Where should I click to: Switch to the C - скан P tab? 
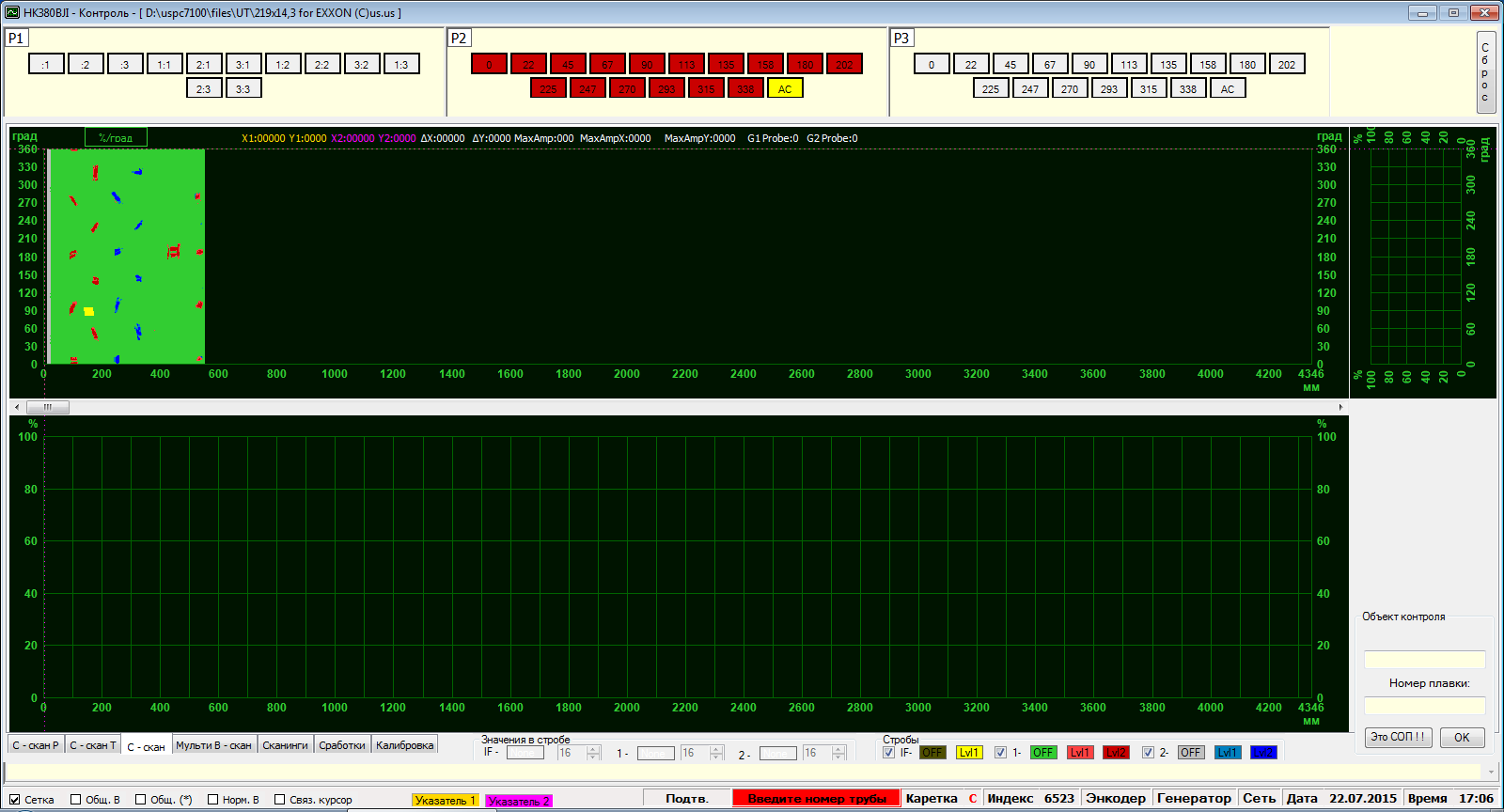coord(36,745)
